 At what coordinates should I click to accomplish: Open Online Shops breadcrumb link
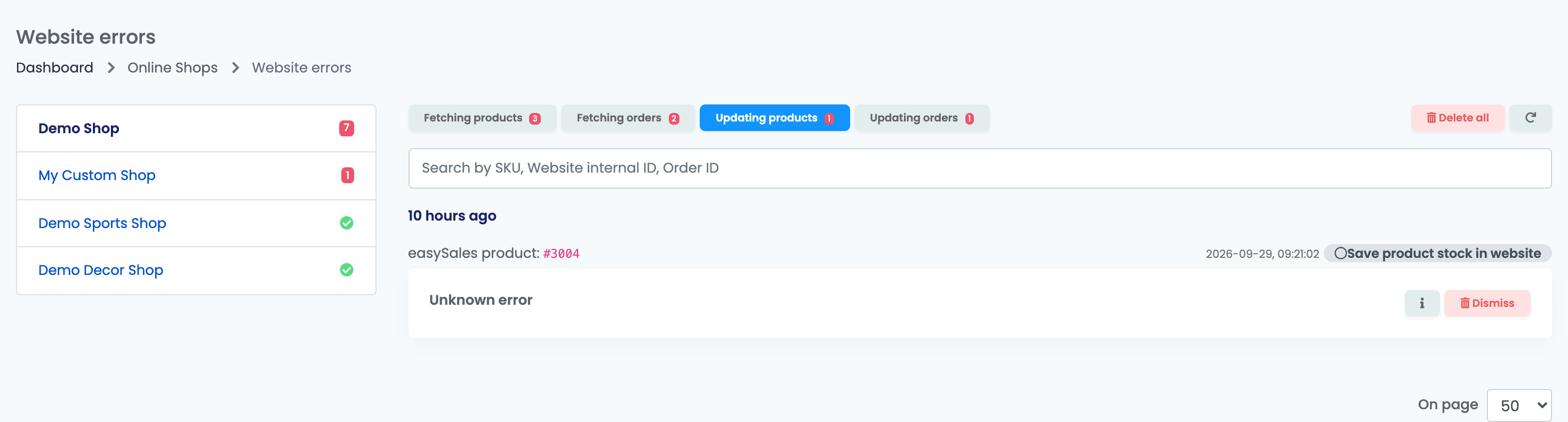172,68
